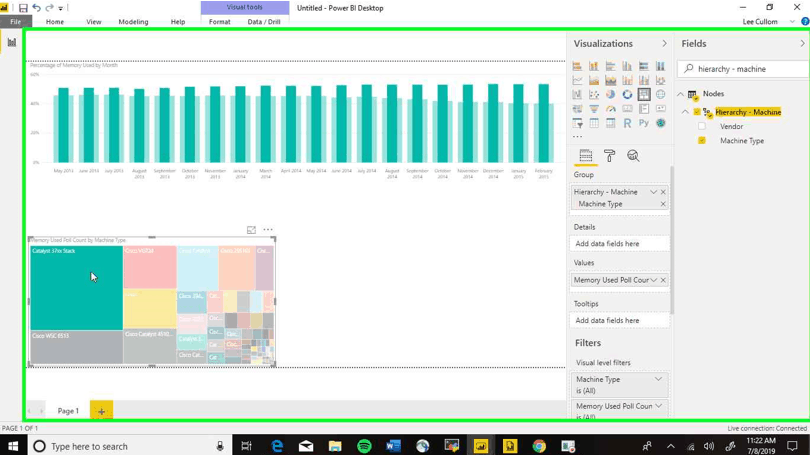The height and width of the screenshot is (455, 810).
Task: Click the Fields search box
Action: [743, 69]
